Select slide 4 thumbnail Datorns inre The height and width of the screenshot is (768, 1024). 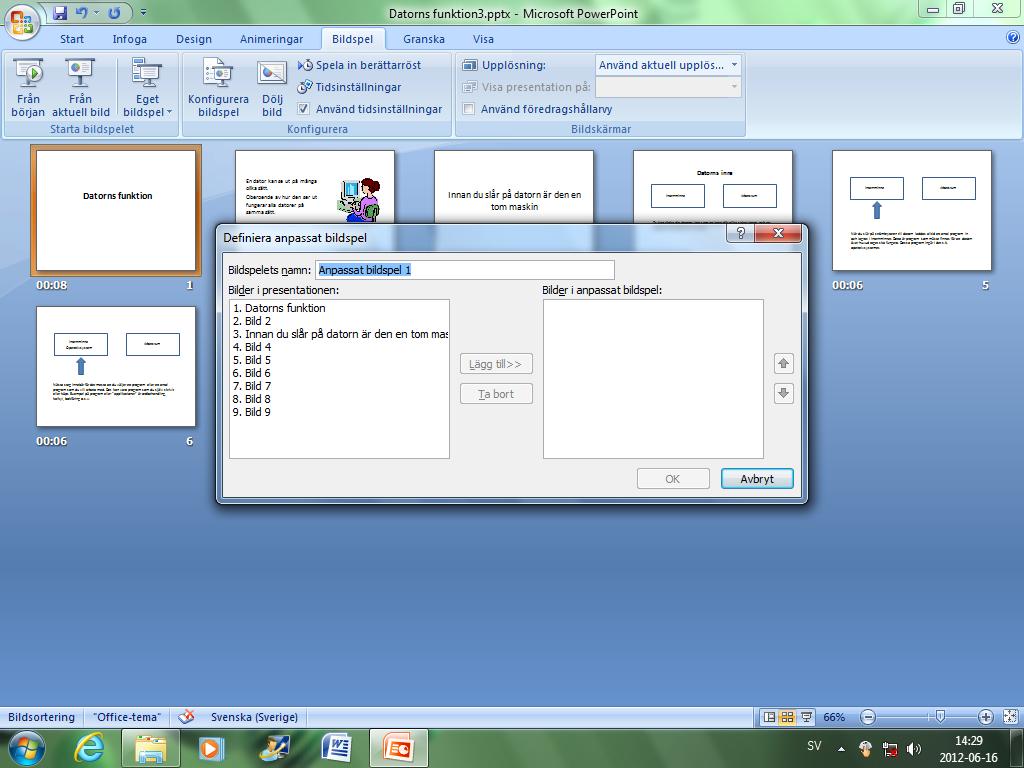point(712,187)
